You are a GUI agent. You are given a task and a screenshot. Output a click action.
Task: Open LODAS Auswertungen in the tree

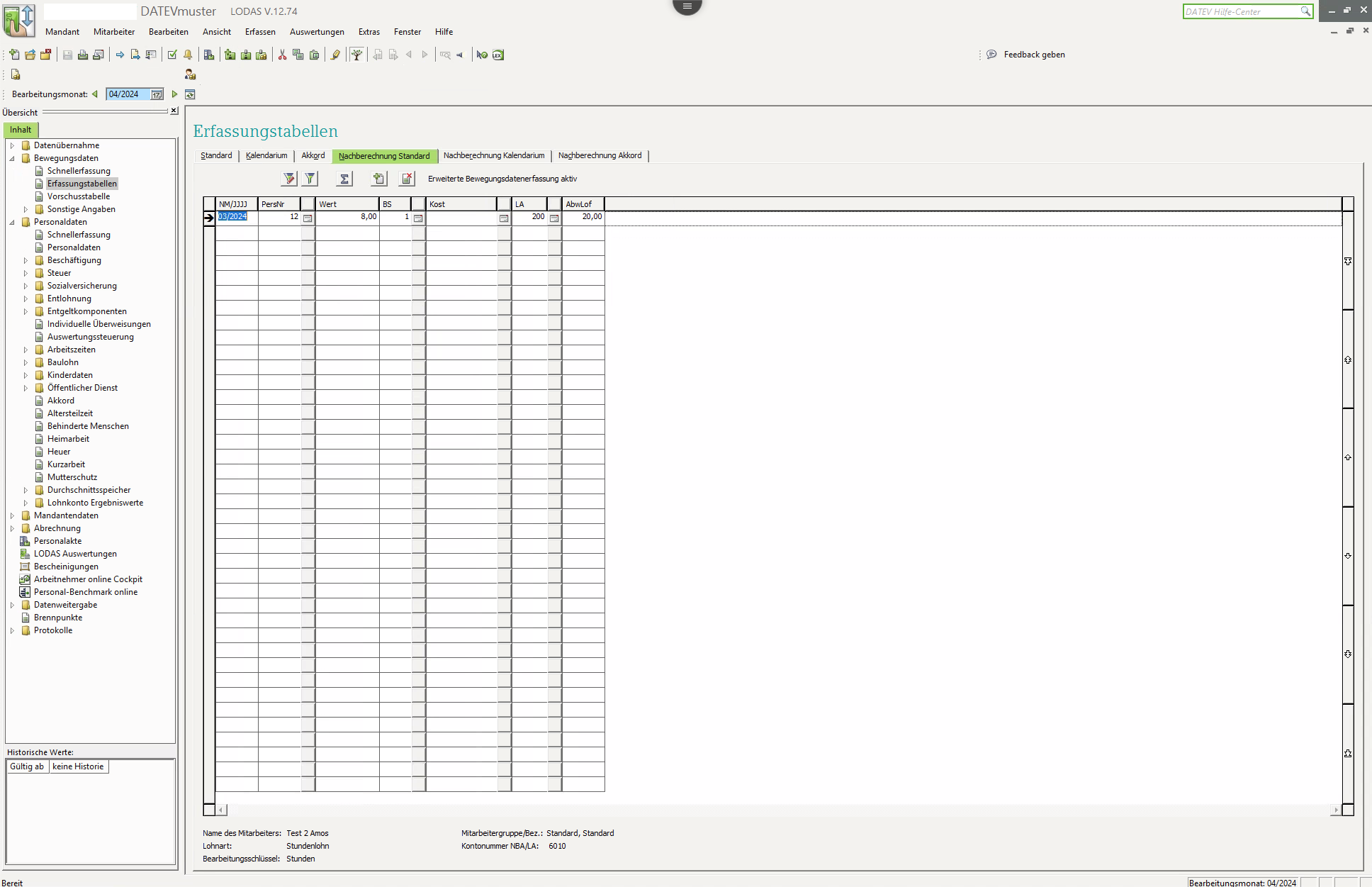75,554
